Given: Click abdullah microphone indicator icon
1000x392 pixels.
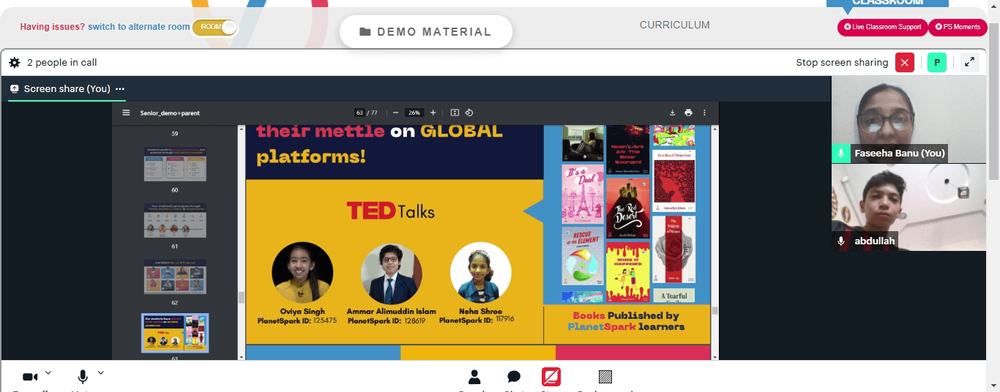Looking at the screenshot, I should (x=841, y=241).
